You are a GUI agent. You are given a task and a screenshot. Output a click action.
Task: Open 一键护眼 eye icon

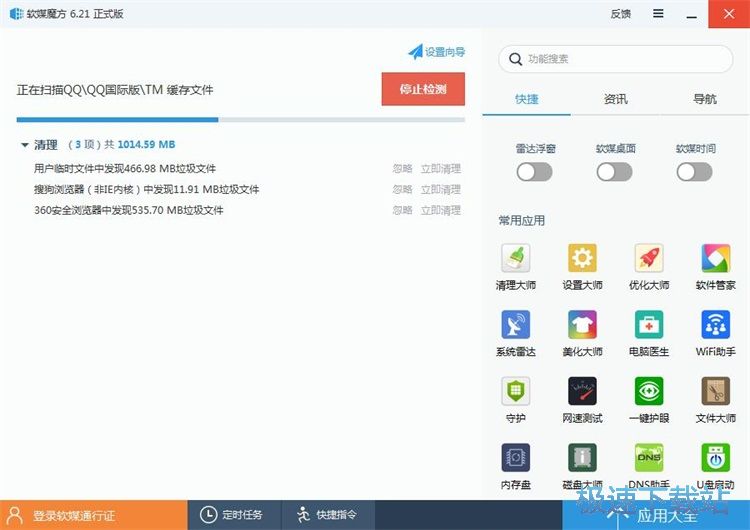649,391
